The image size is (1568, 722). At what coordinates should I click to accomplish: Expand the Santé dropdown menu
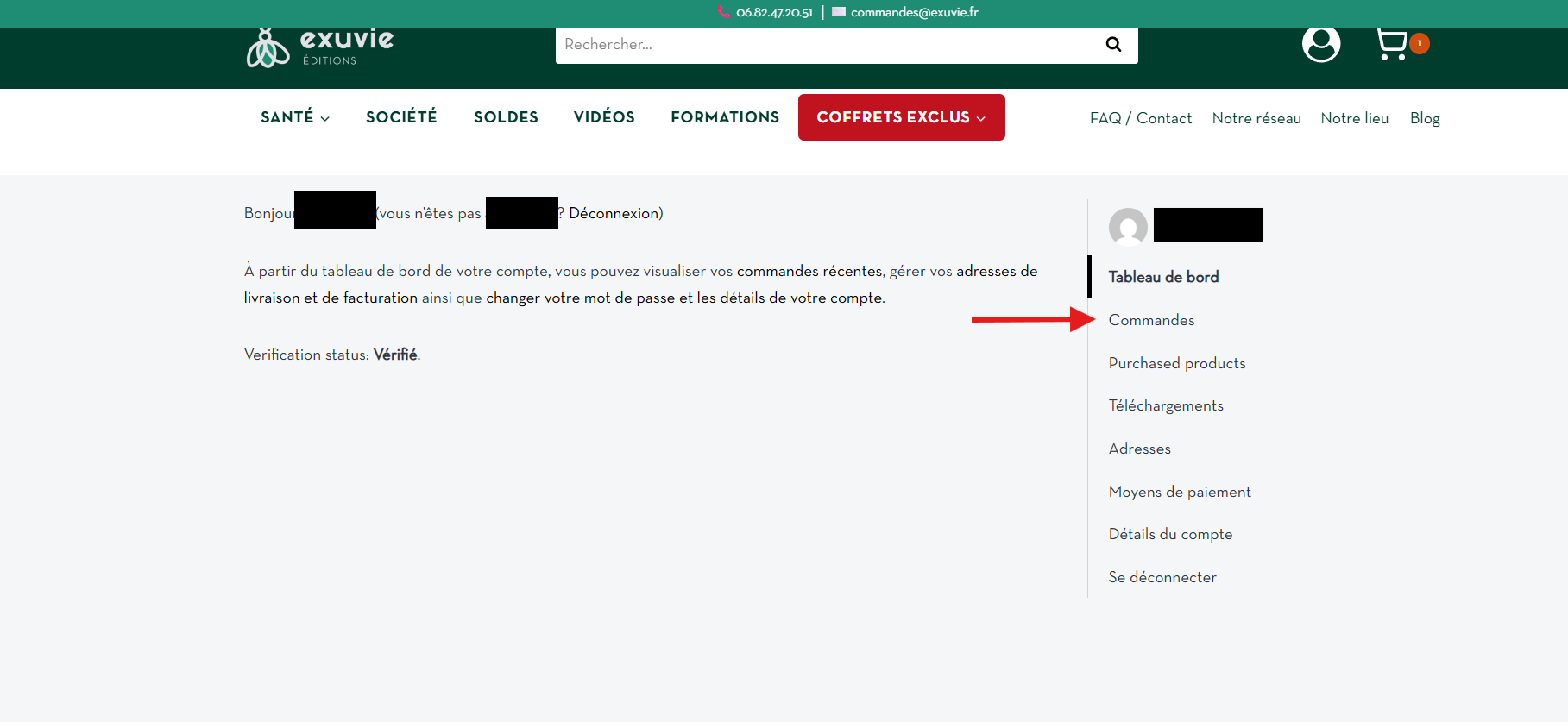point(294,117)
